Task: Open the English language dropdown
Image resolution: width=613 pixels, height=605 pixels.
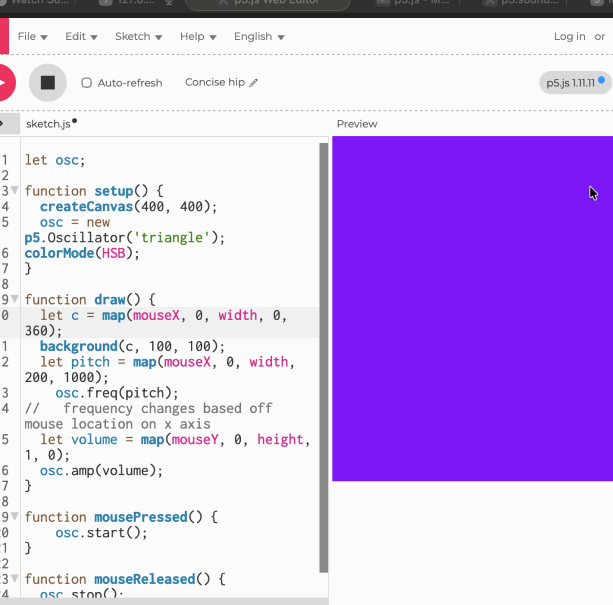Action: (259, 36)
